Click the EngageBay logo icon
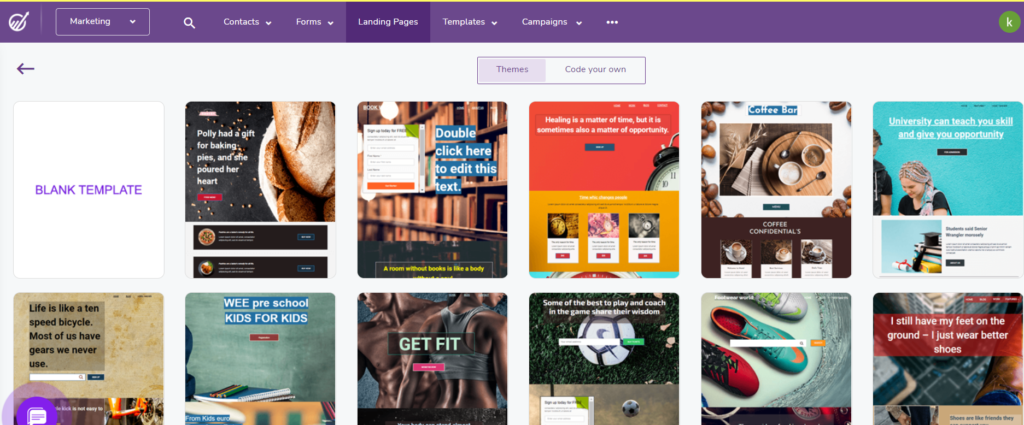This screenshot has width=1024, height=425. [x=18, y=22]
